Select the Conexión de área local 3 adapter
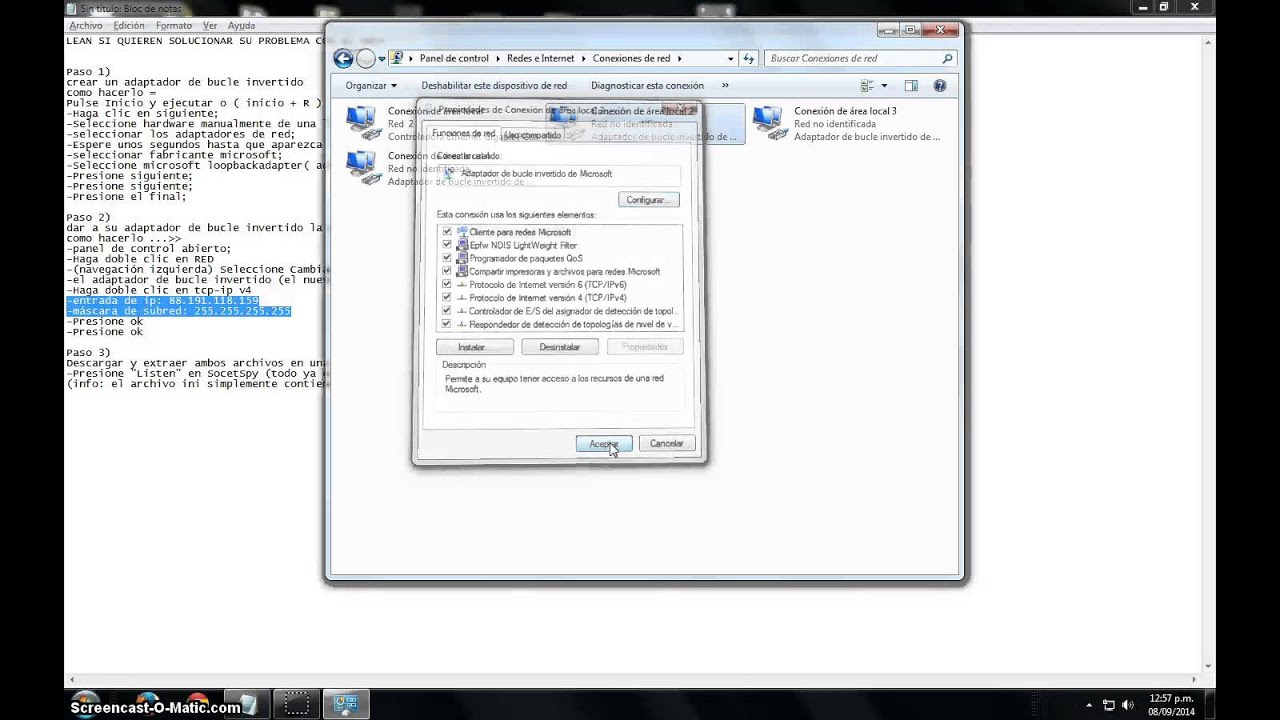The height and width of the screenshot is (720, 1280). tap(848, 124)
